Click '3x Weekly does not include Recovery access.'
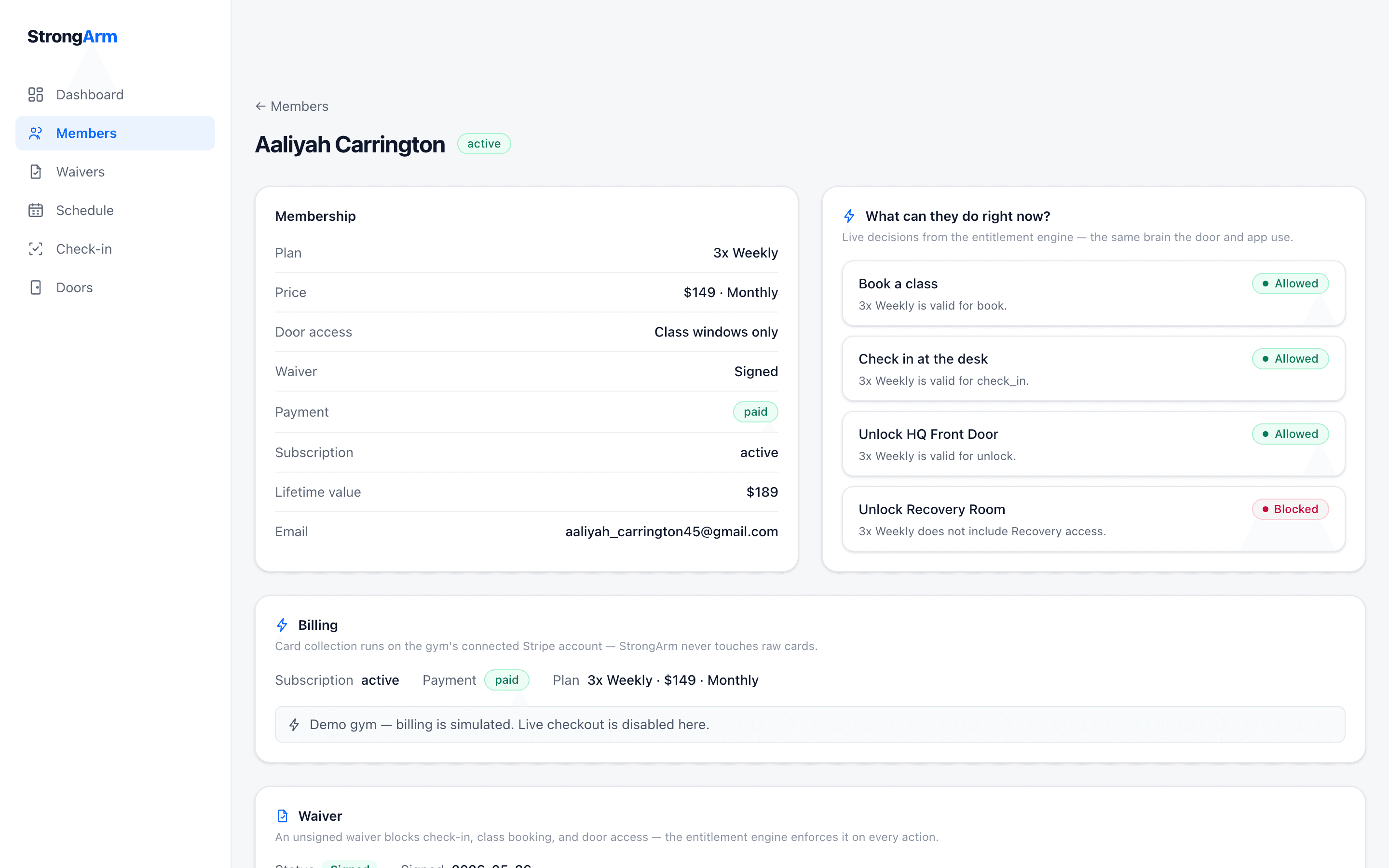 (982, 531)
